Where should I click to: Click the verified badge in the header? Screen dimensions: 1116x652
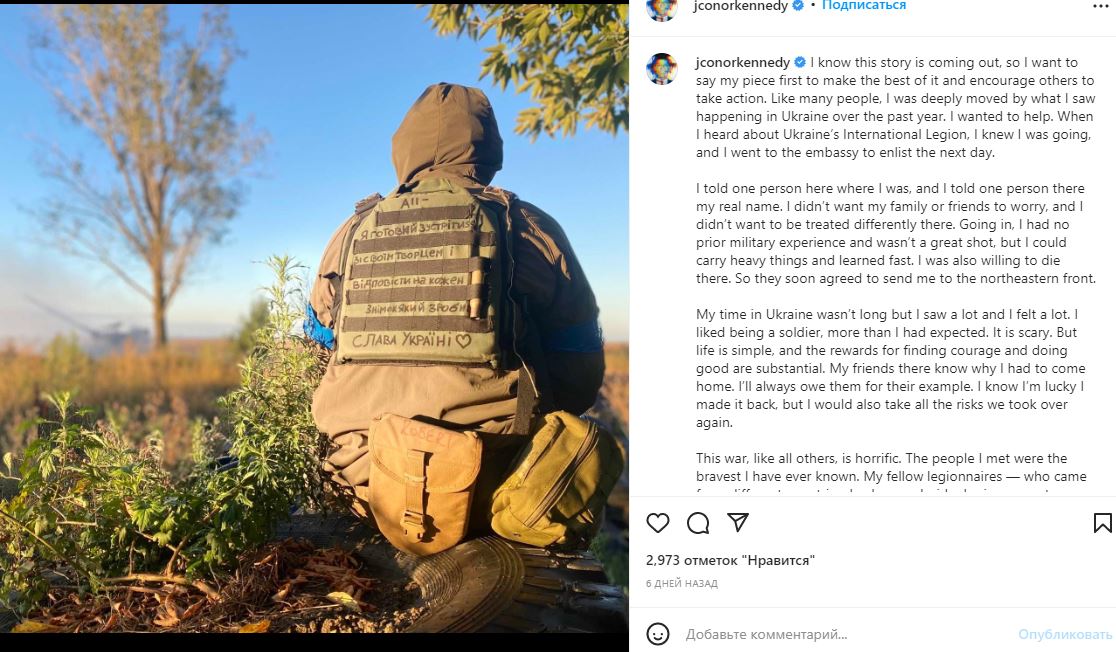[x=798, y=6]
